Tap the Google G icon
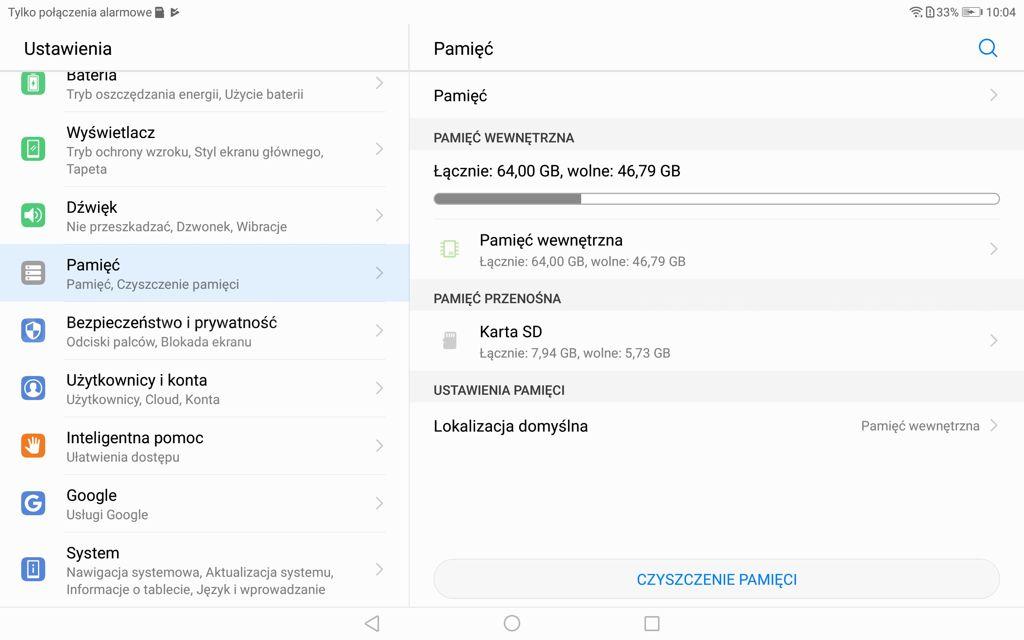 click(33, 503)
